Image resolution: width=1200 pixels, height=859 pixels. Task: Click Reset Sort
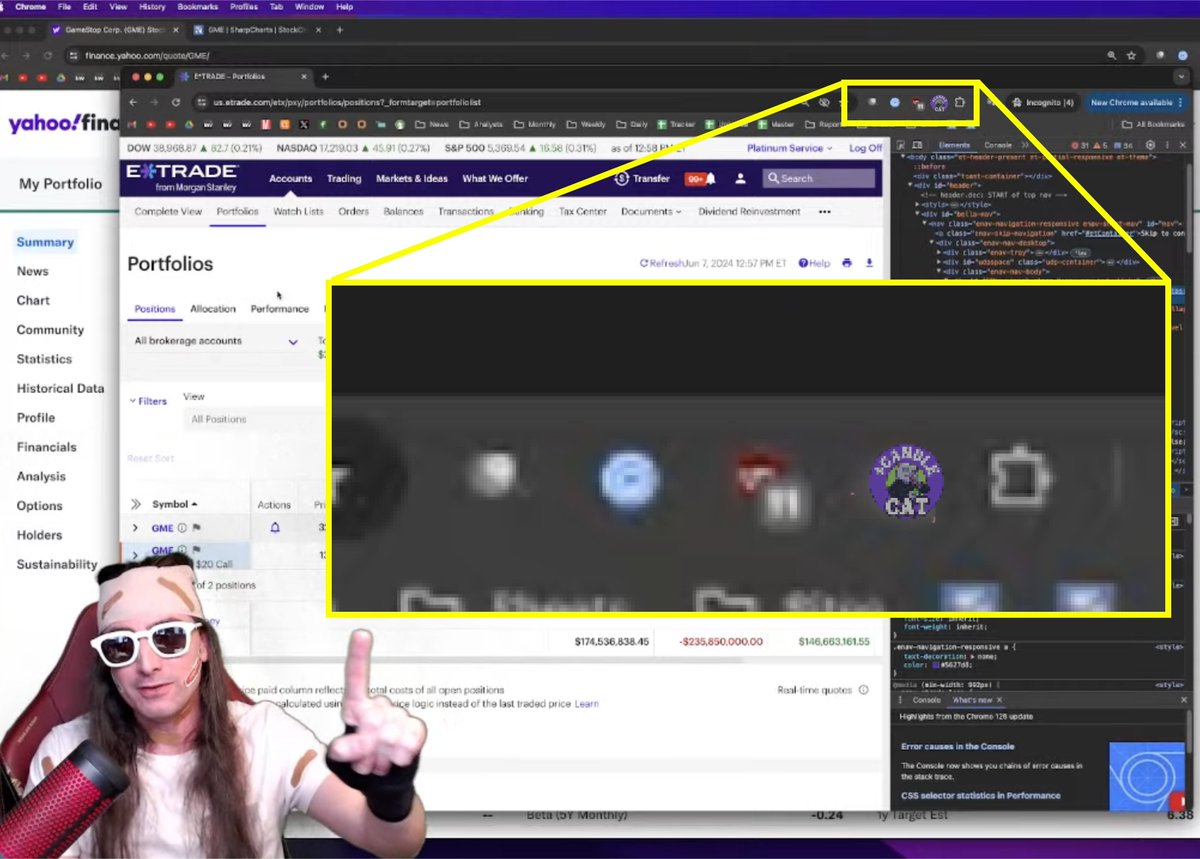pos(150,459)
